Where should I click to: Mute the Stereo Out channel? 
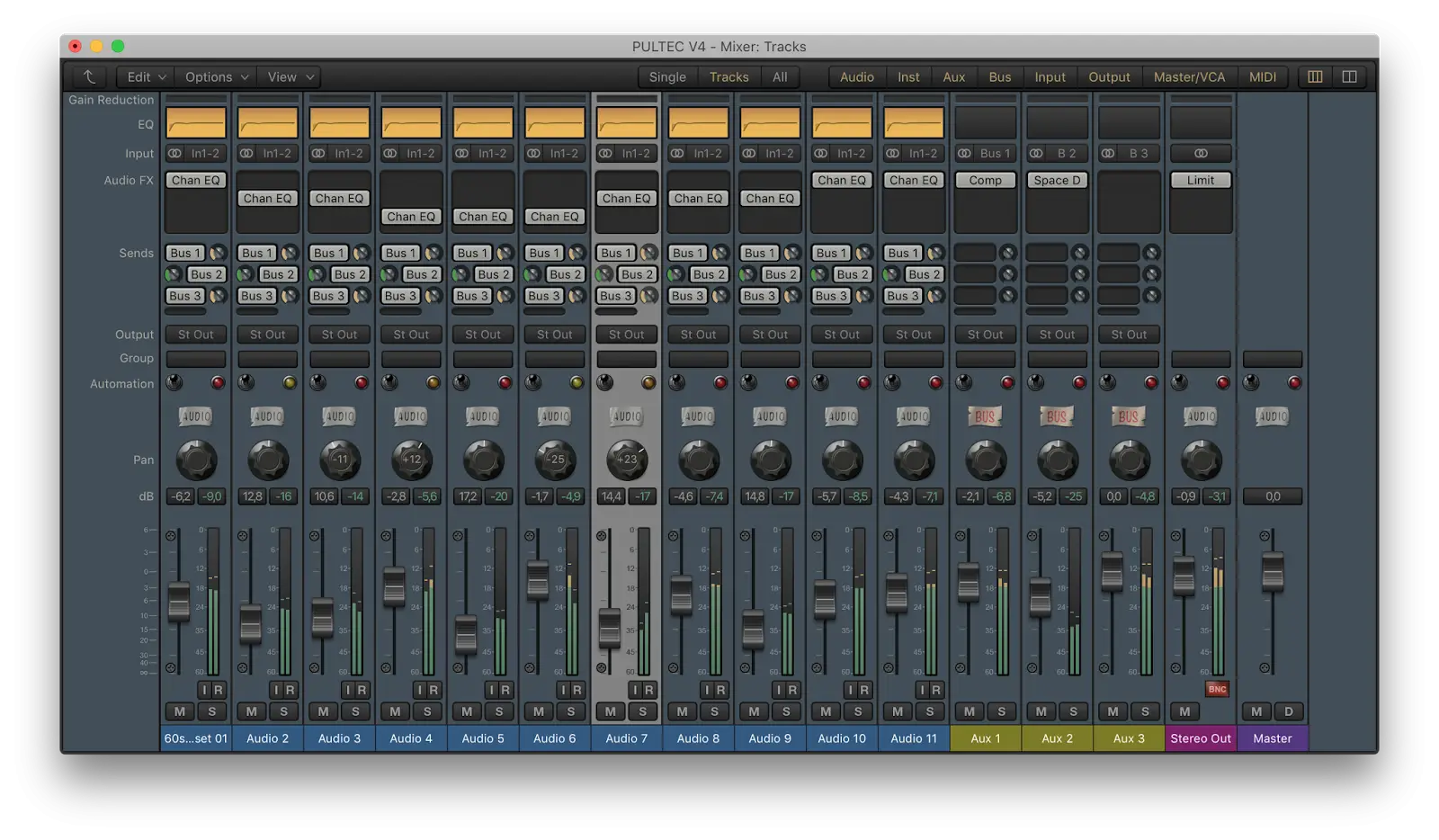tap(1184, 711)
